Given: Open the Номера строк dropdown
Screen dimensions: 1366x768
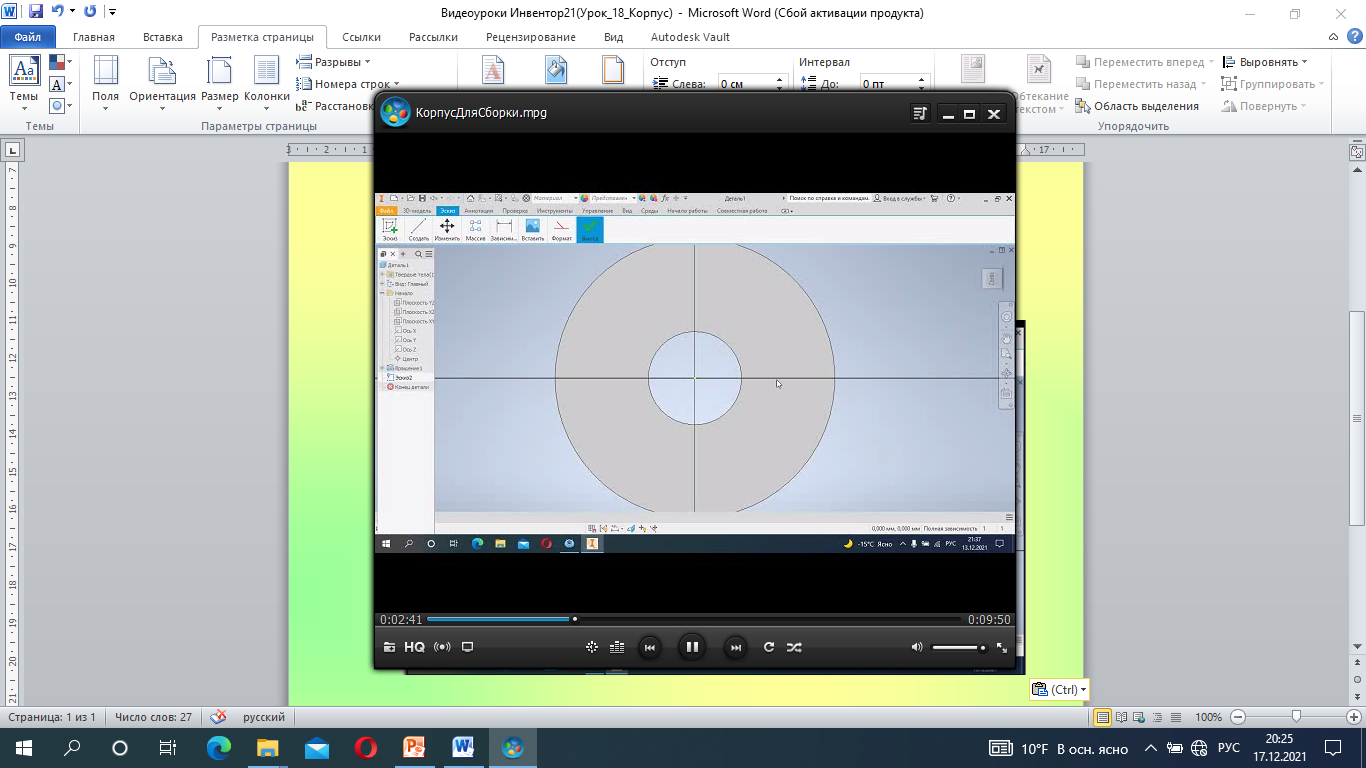Looking at the screenshot, I should pos(348,84).
